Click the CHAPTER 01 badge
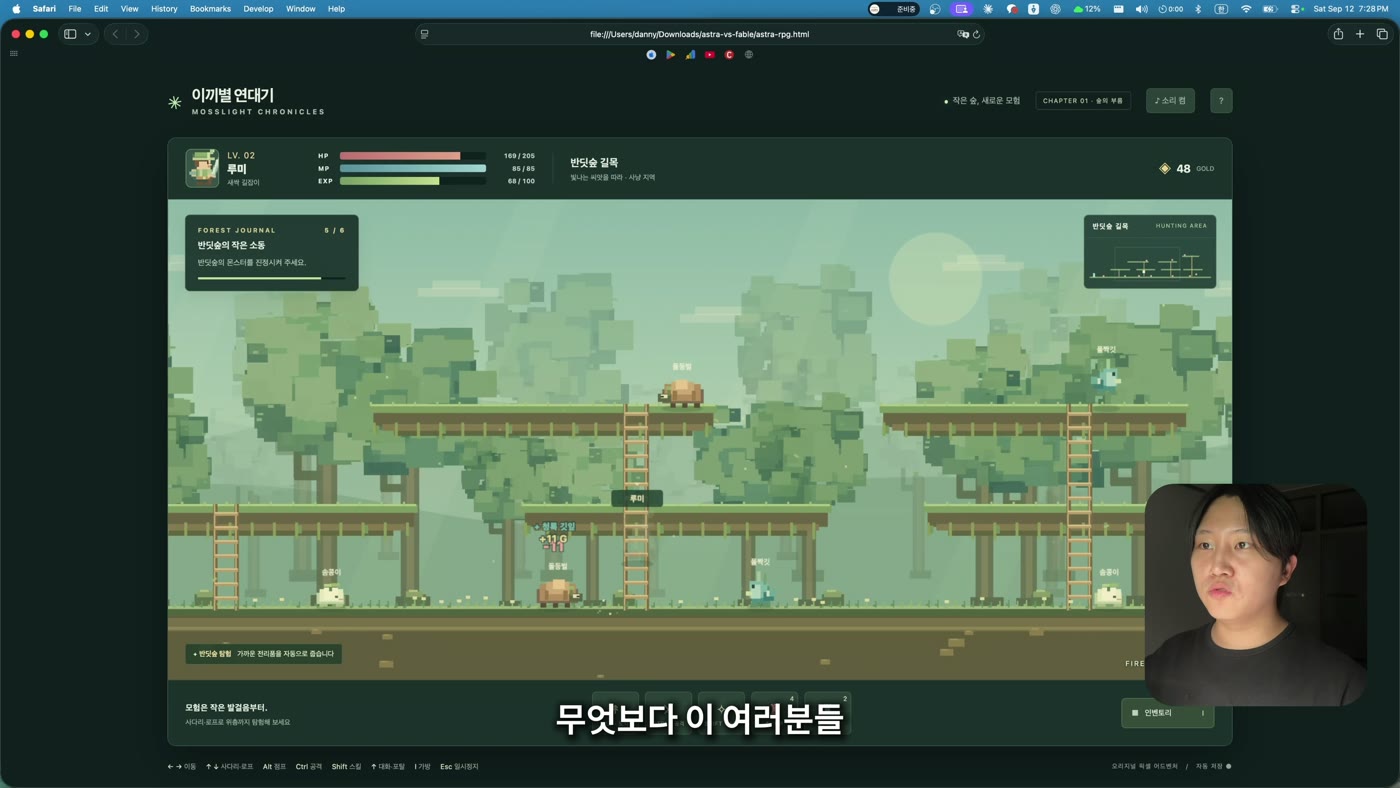 (1083, 101)
